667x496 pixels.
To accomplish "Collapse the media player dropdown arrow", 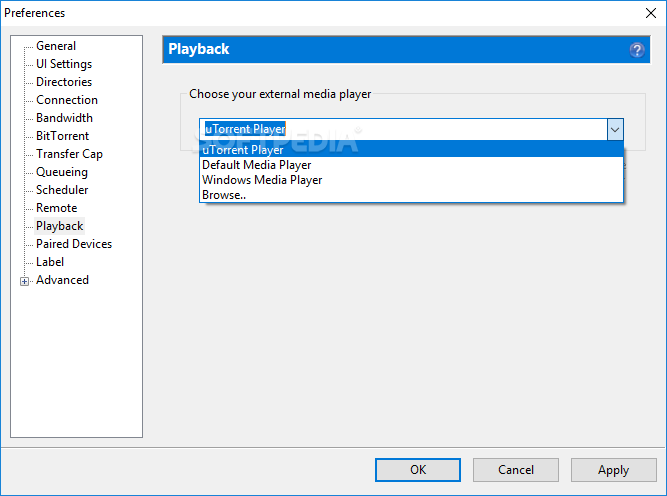I will (615, 129).
